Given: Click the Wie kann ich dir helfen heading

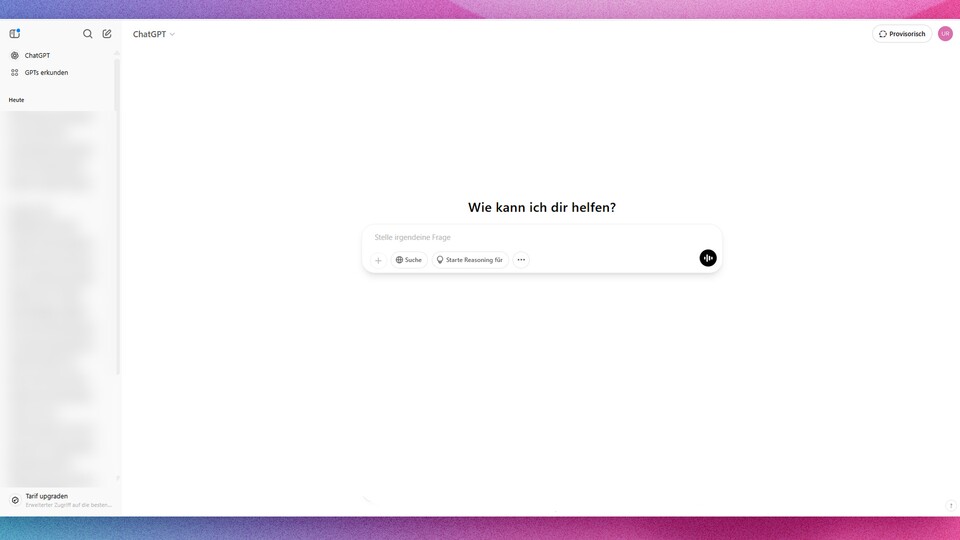Looking at the screenshot, I should click(542, 208).
